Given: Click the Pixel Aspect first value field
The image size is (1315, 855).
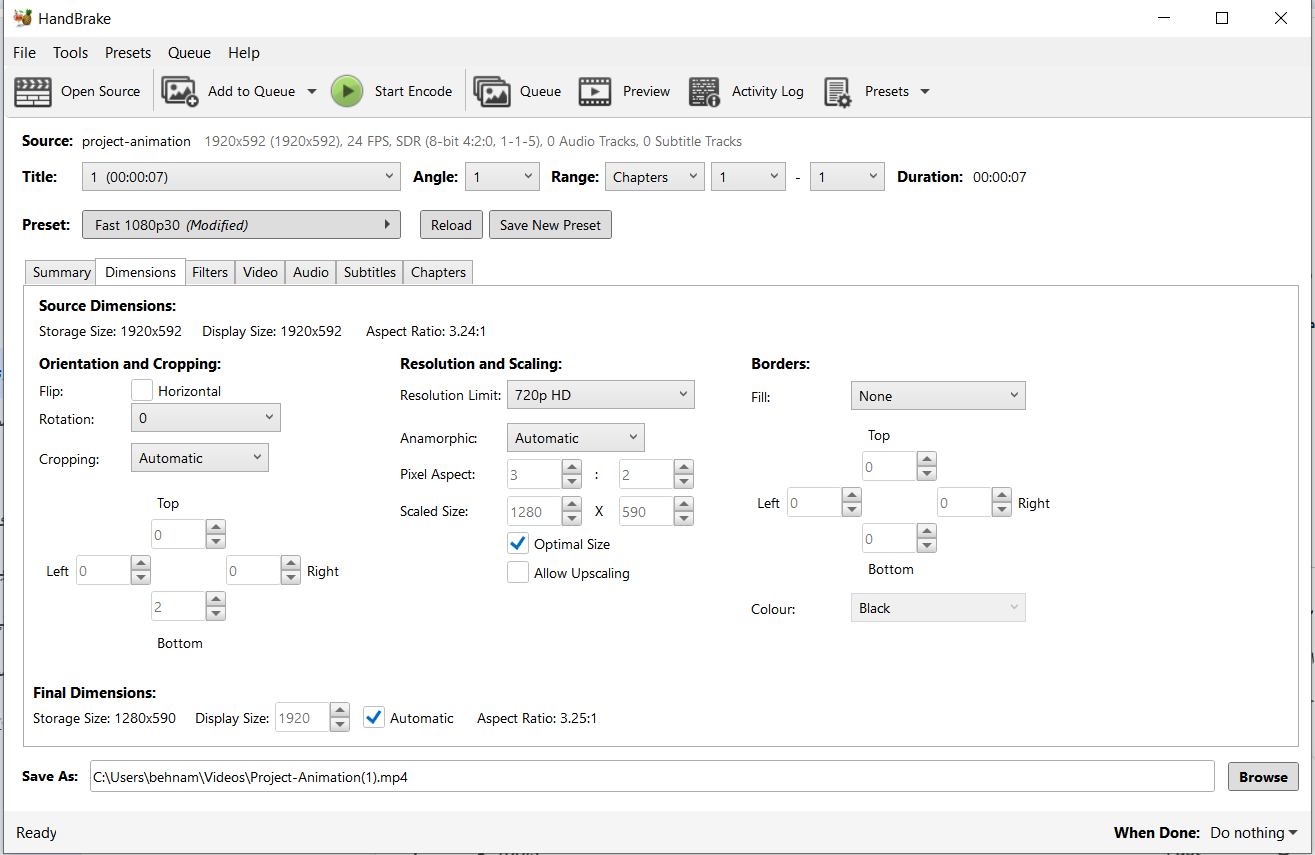Looking at the screenshot, I should [535, 474].
